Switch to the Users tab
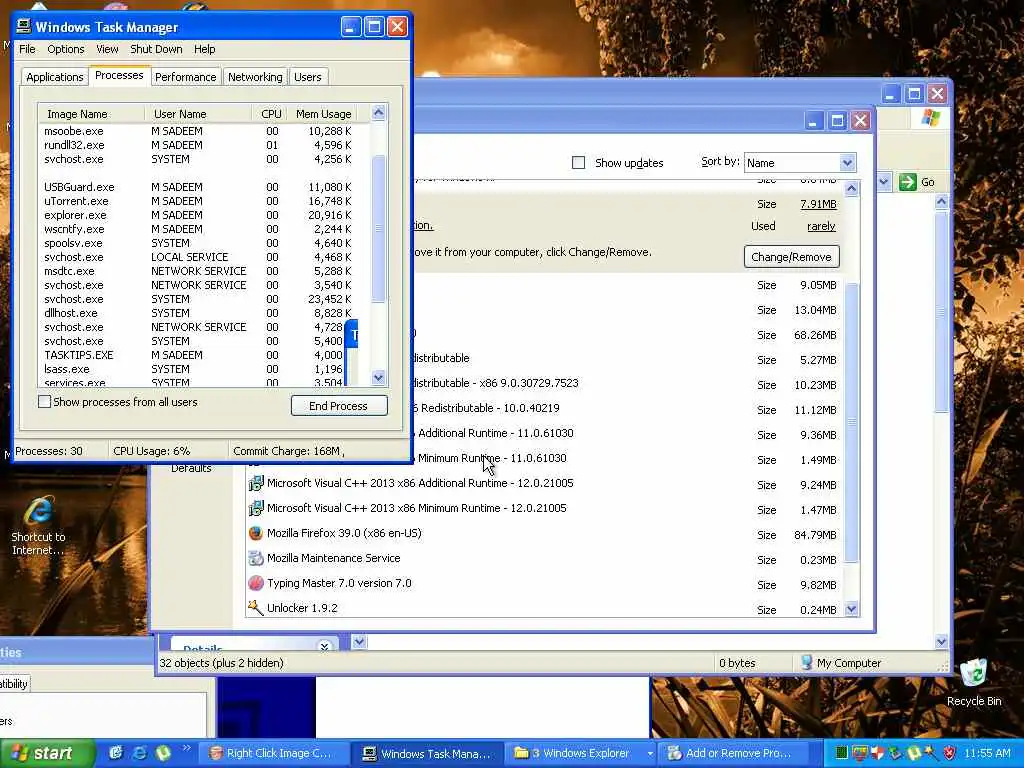The height and width of the screenshot is (768, 1024). click(308, 77)
